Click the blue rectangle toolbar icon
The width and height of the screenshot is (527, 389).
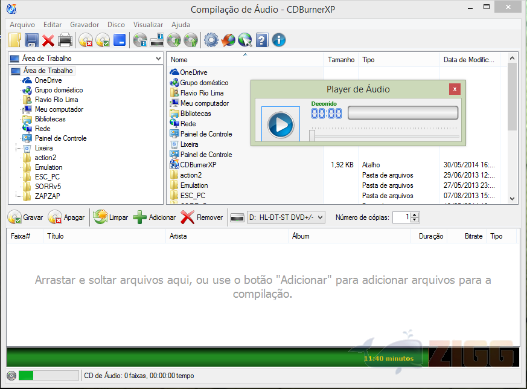coord(119,40)
